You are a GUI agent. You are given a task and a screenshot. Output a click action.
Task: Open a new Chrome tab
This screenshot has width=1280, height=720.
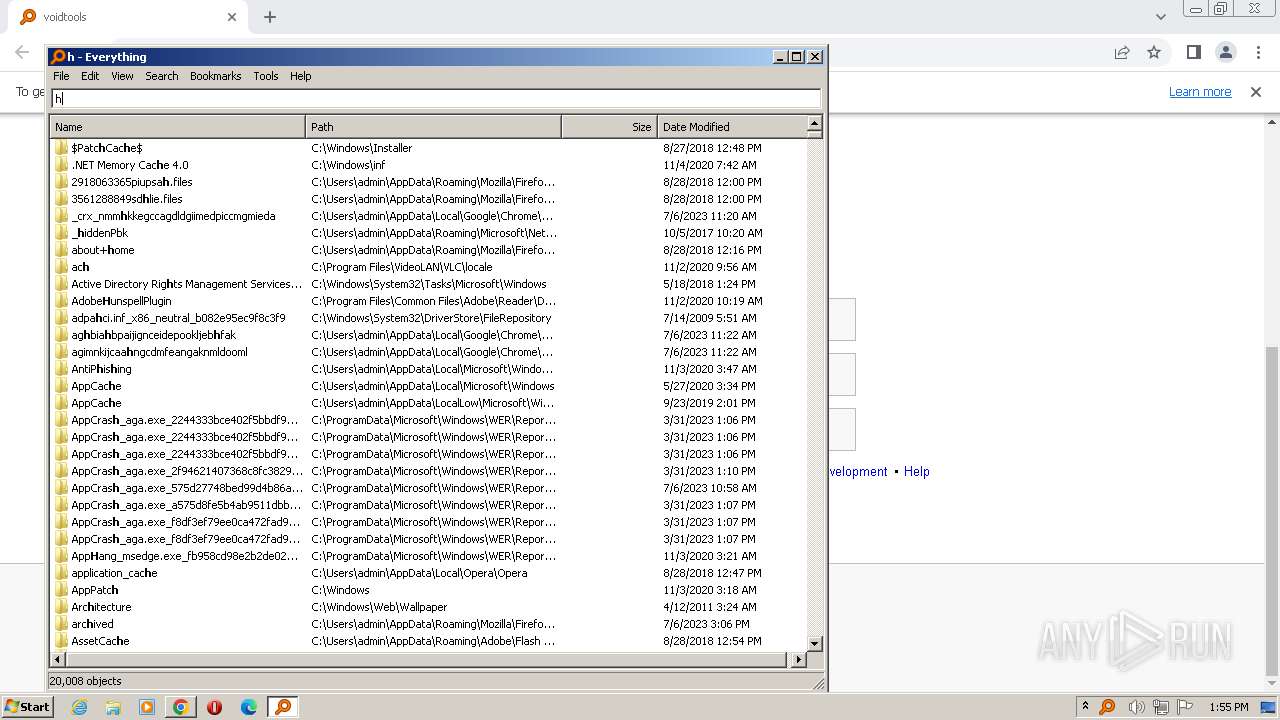click(x=270, y=17)
